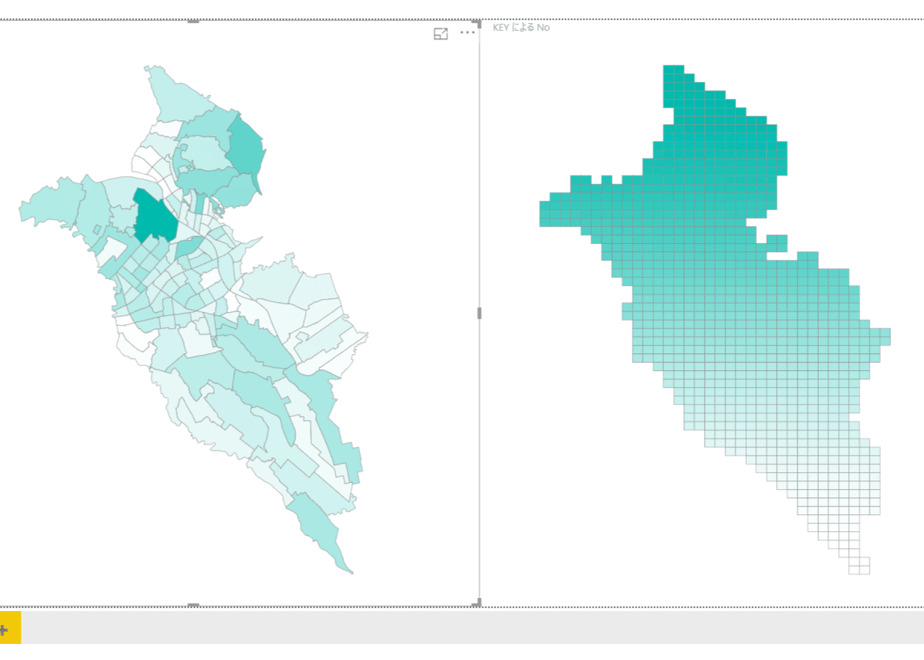Add a new page with plus button
The image size is (924, 660).
(9, 627)
